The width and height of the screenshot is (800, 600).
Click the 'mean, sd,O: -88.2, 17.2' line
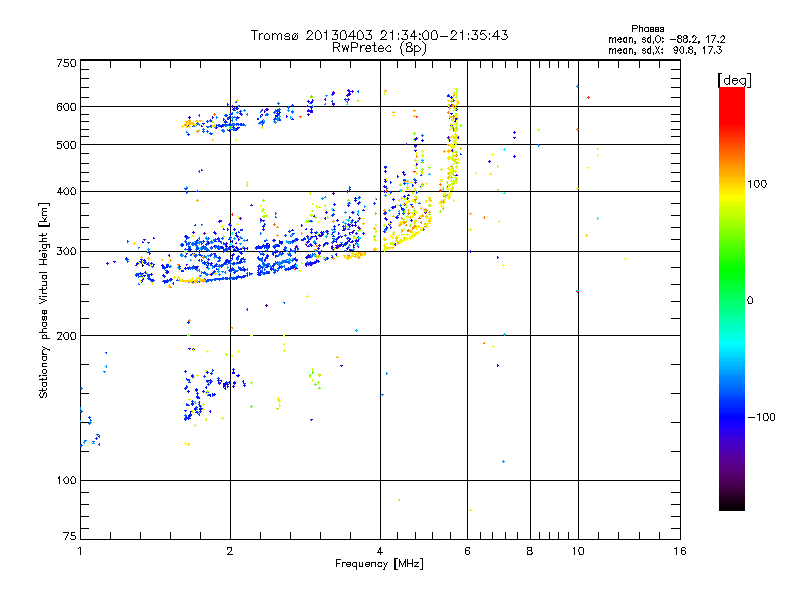pos(666,39)
